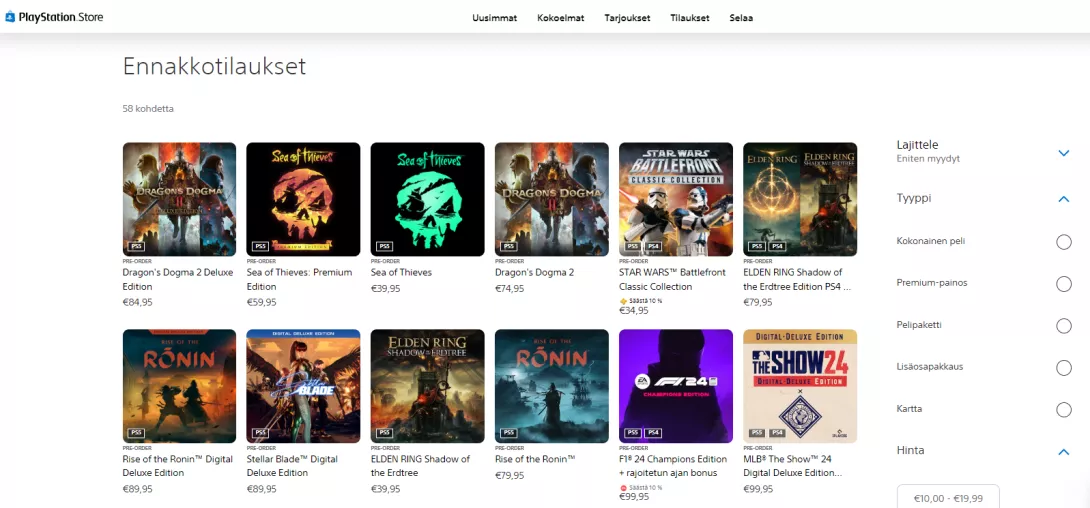Click the PlayStation Store logo
The width and height of the screenshot is (1090, 508).
54,17
